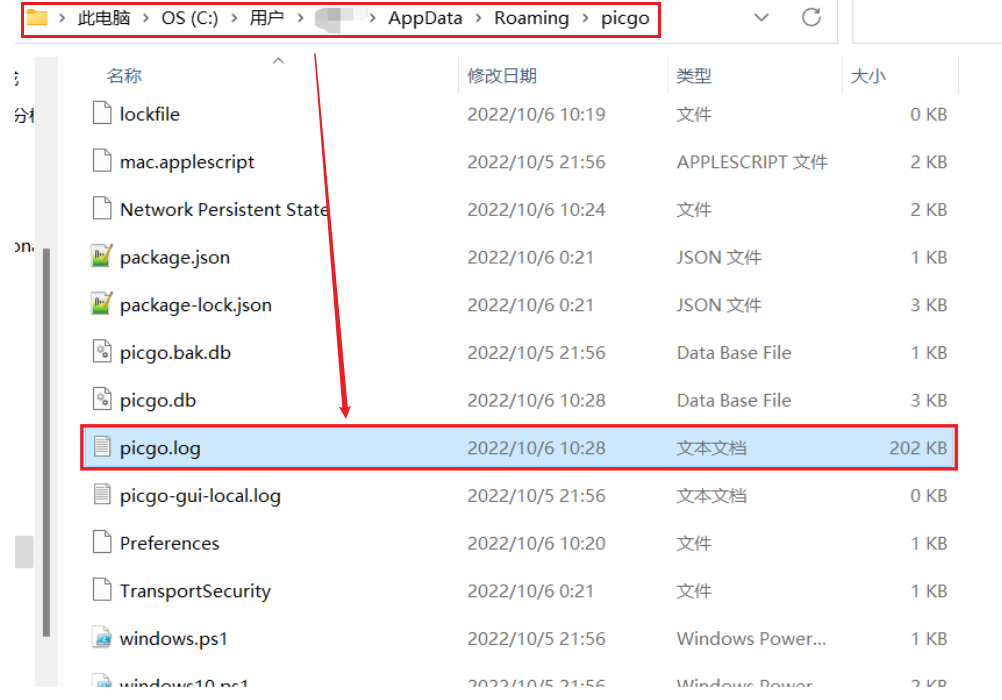Expand the chevron after Roaming breadcrumb

point(585,19)
